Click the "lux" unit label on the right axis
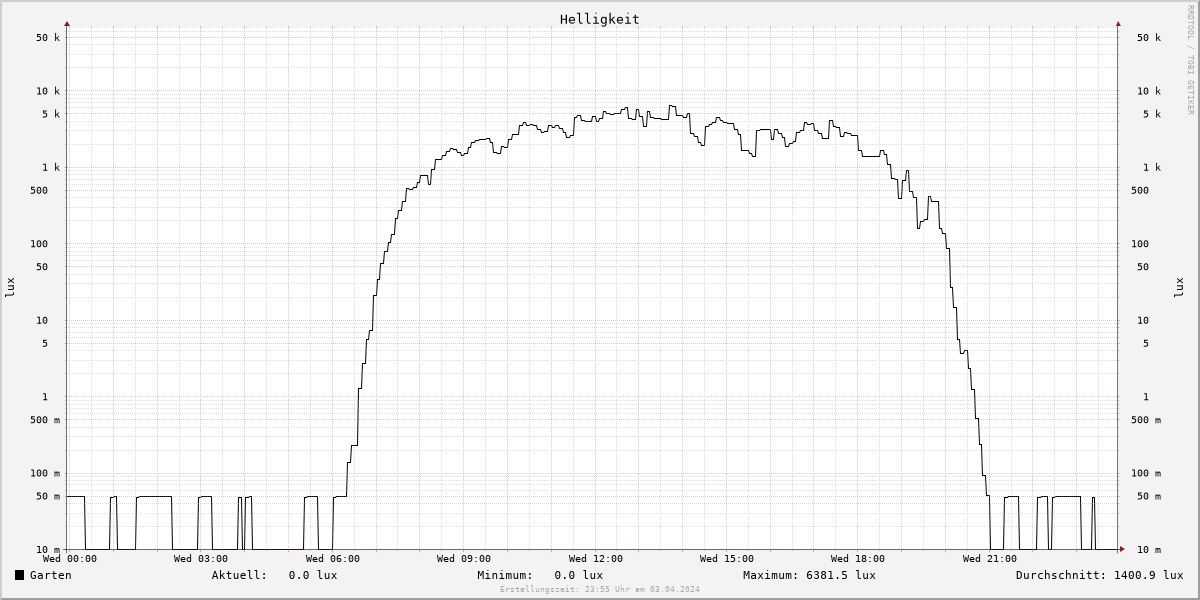The image size is (1200, 600). 1179,288
